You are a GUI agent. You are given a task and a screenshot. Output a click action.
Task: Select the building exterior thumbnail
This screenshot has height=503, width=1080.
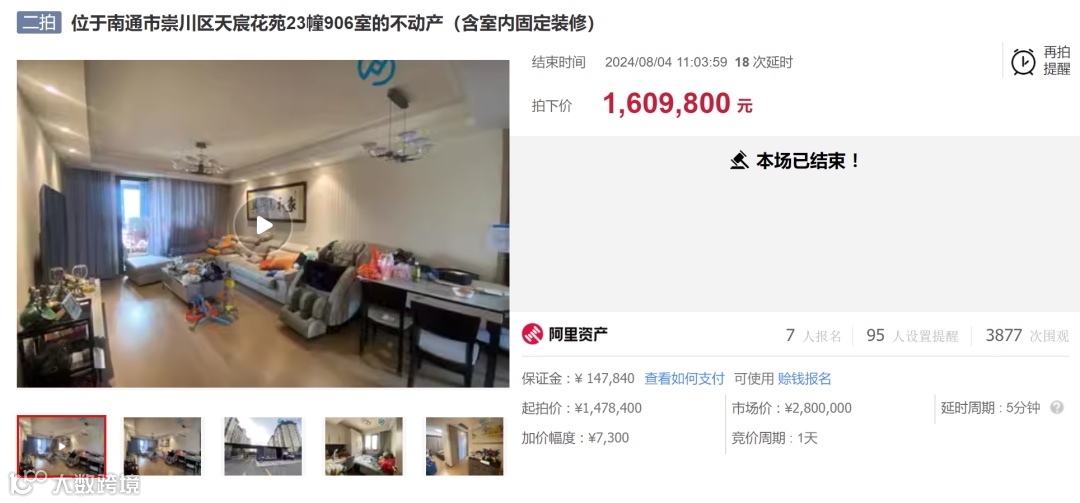tap(263, 446)
